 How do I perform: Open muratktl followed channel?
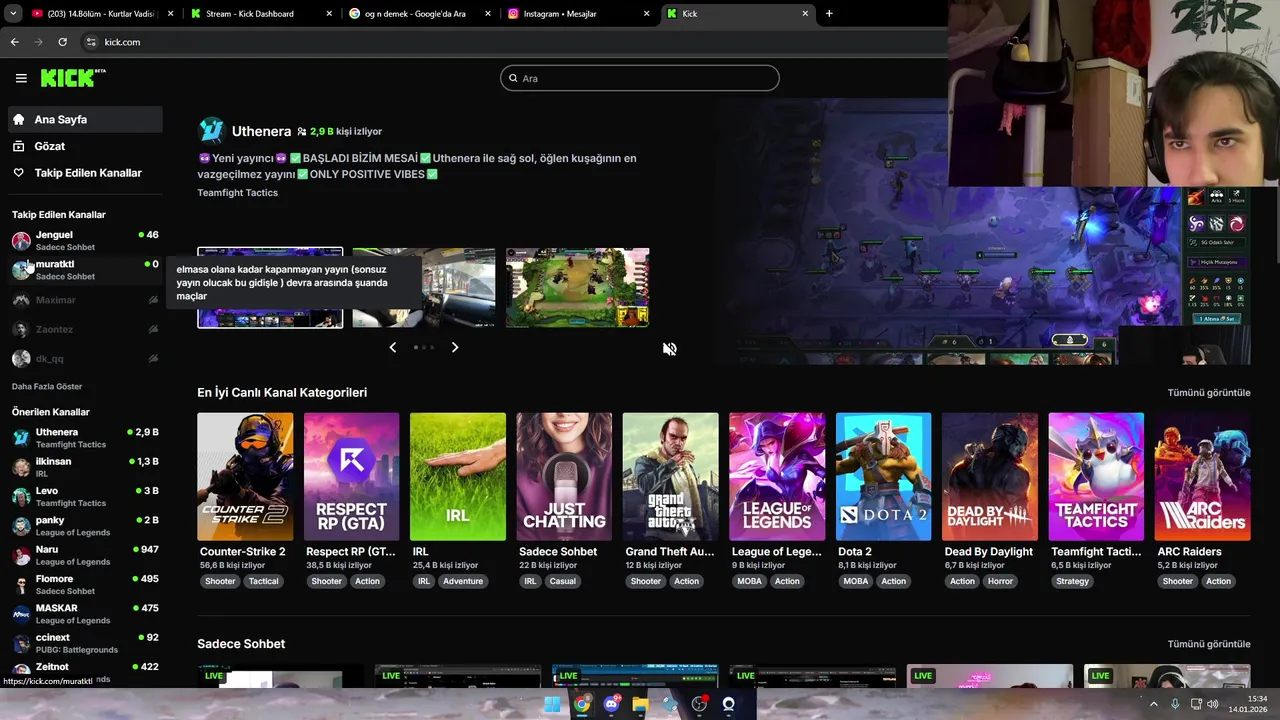tap(85, 270)
